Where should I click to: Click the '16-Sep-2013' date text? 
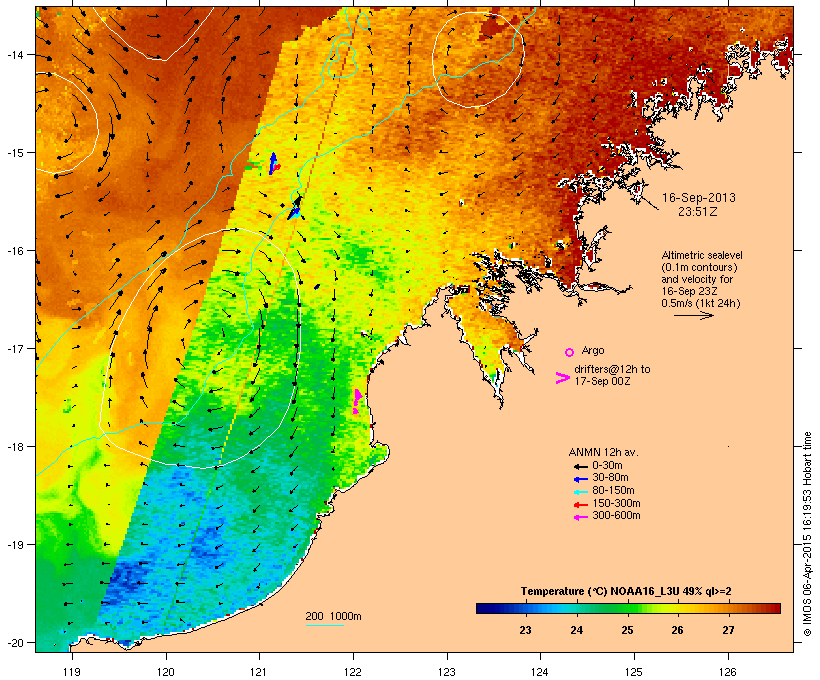699,198
